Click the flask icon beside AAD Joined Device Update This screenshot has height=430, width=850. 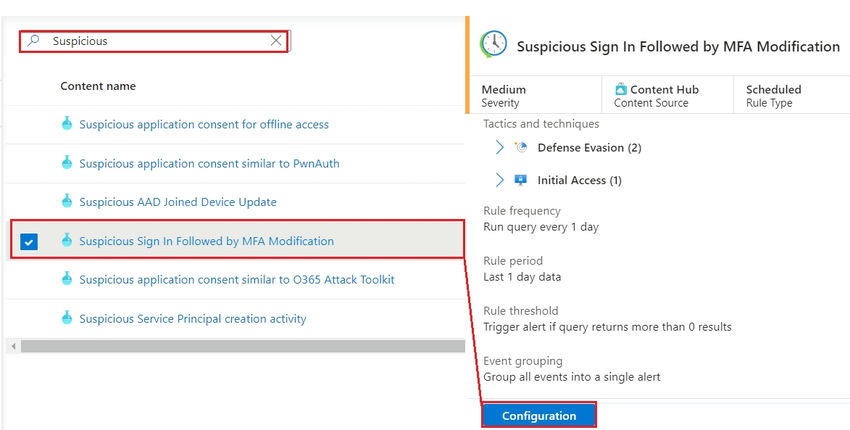[x=67, y=202]
